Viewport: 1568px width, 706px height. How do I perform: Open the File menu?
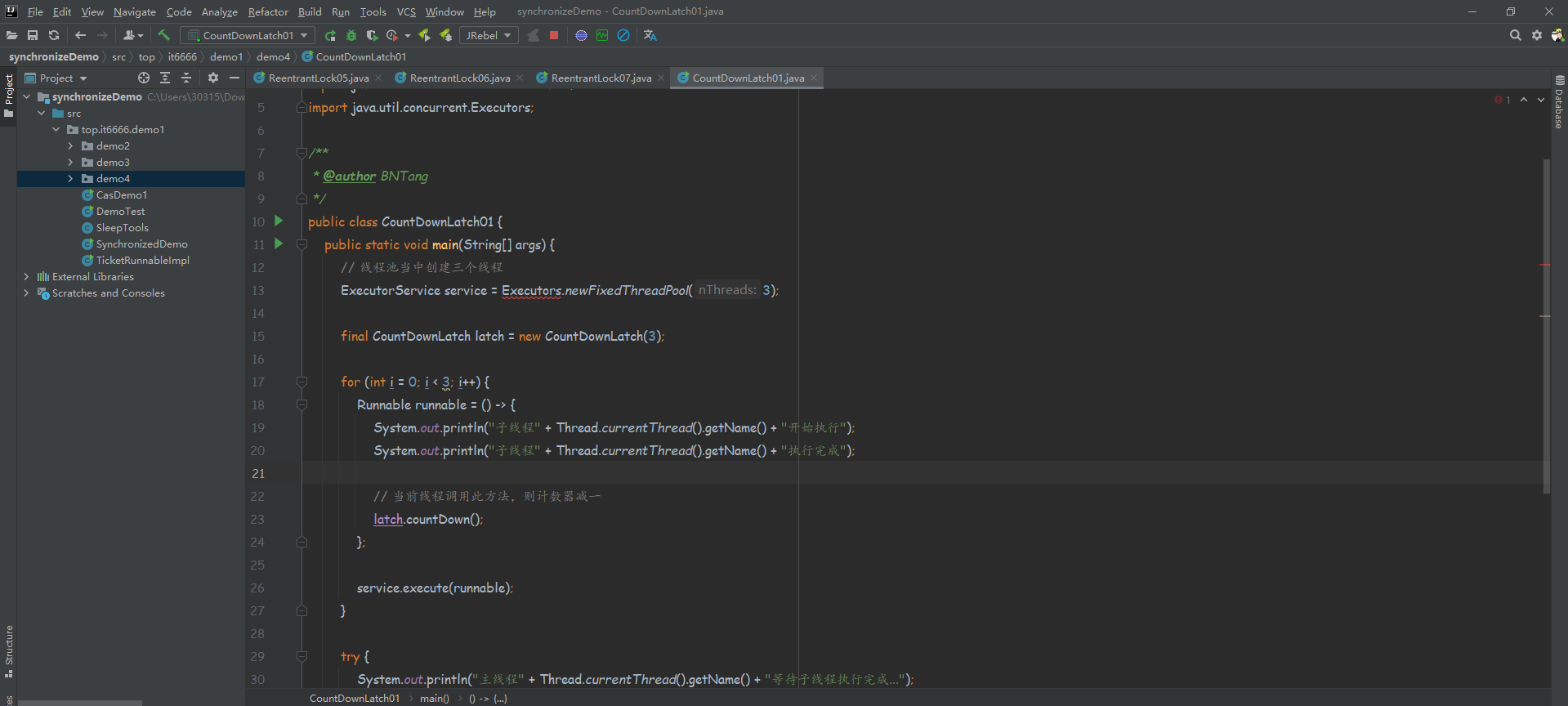coord(35,11)
